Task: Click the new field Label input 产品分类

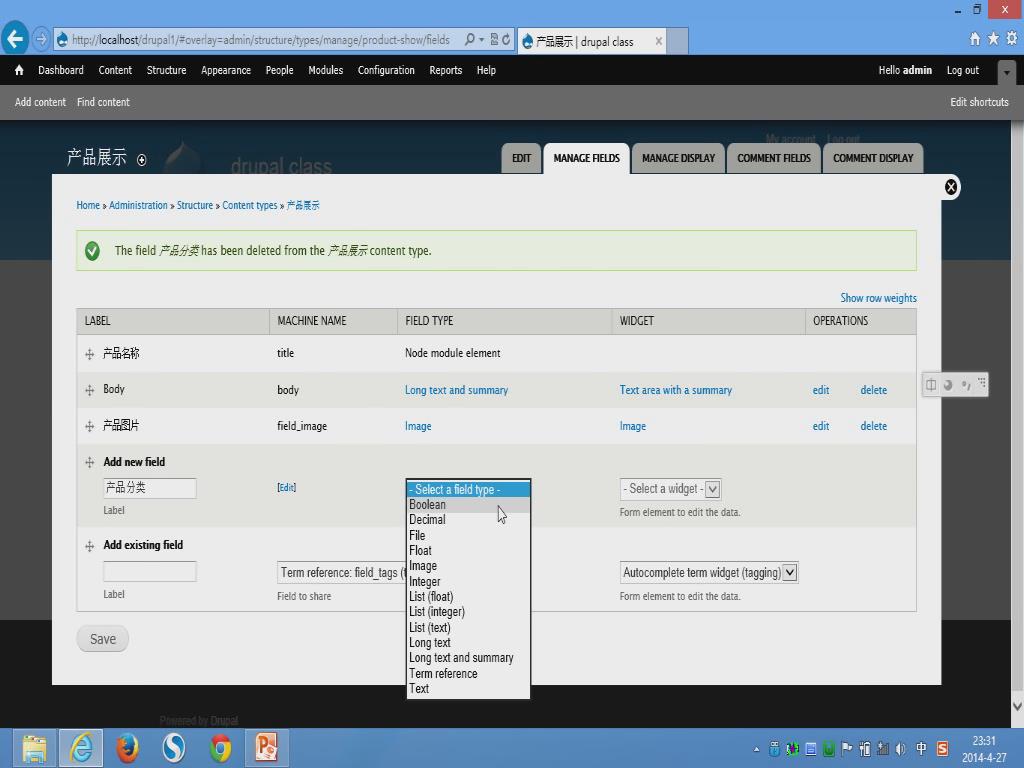Action: (x=150, y=488)
